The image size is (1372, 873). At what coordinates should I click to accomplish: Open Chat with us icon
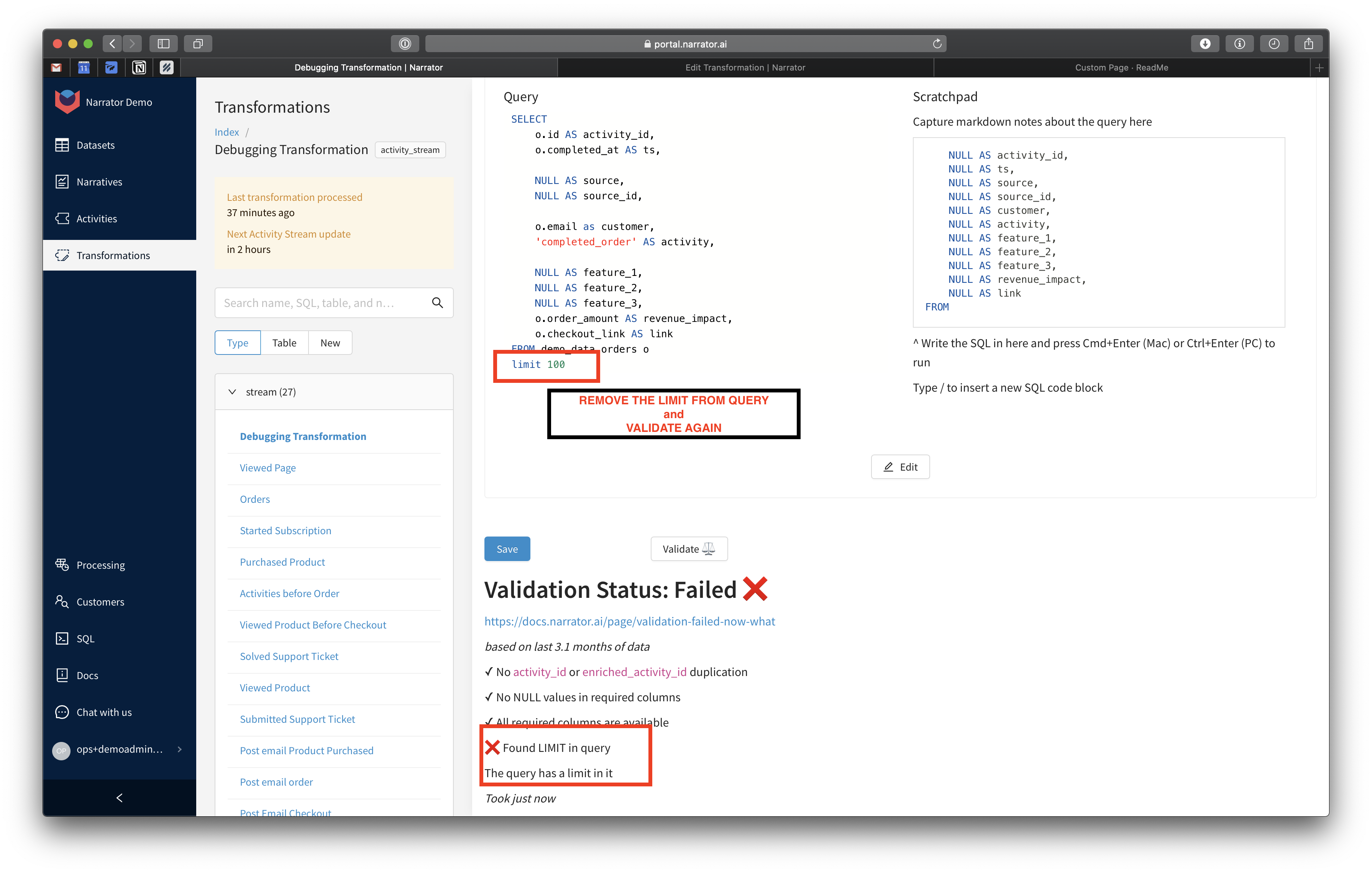click(62, 712)
